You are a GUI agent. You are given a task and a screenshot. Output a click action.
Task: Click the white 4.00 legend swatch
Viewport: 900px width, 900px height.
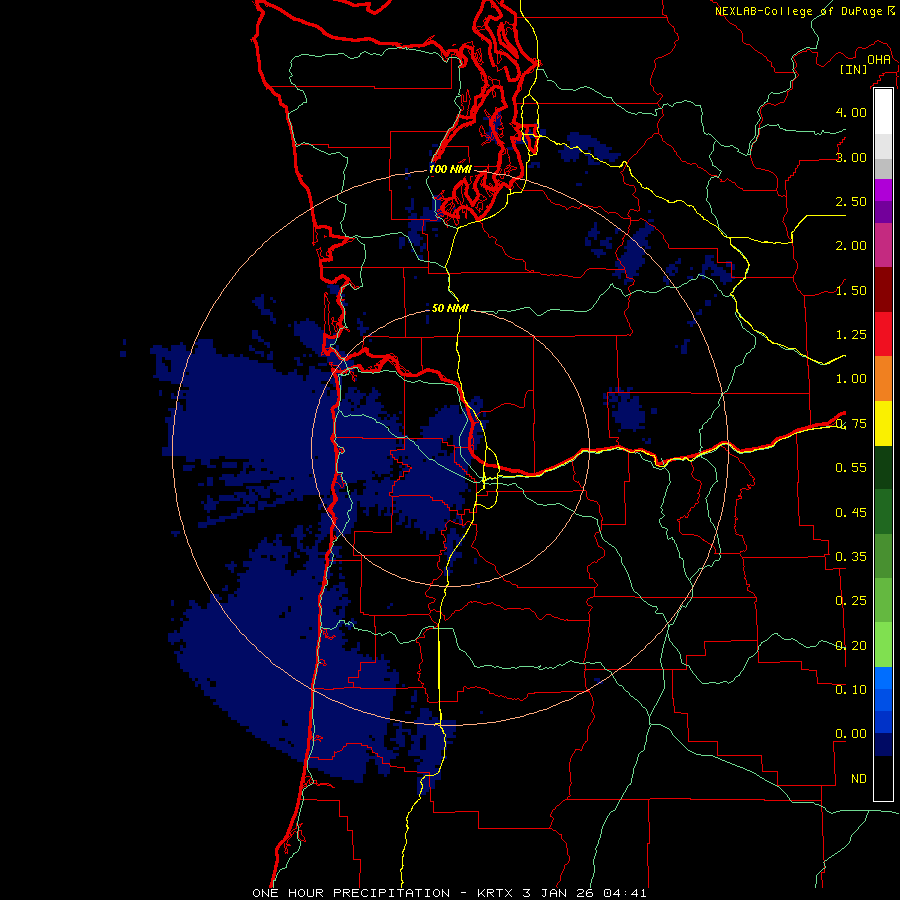(883, 112)
